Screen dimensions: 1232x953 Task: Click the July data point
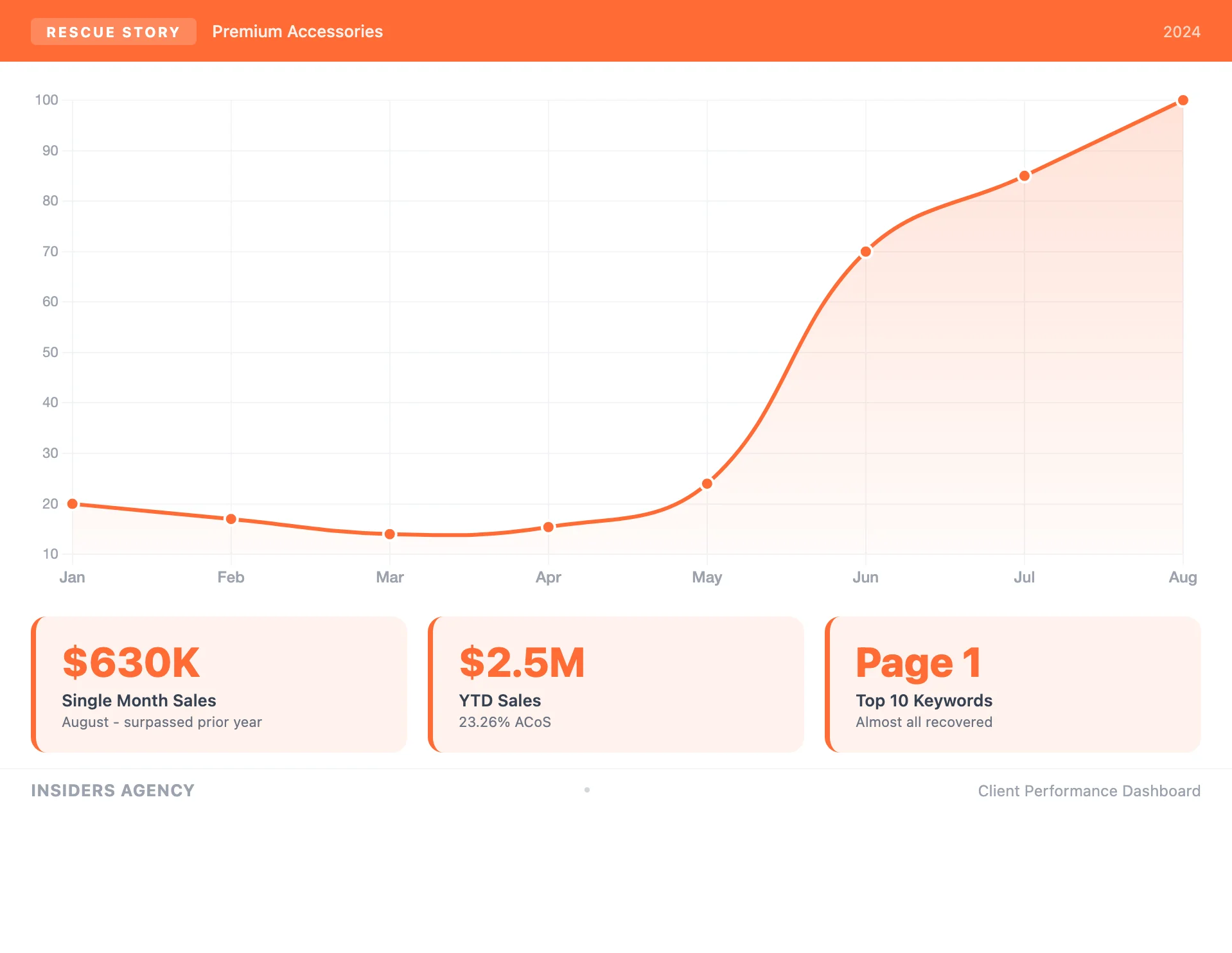[1025, 176]
